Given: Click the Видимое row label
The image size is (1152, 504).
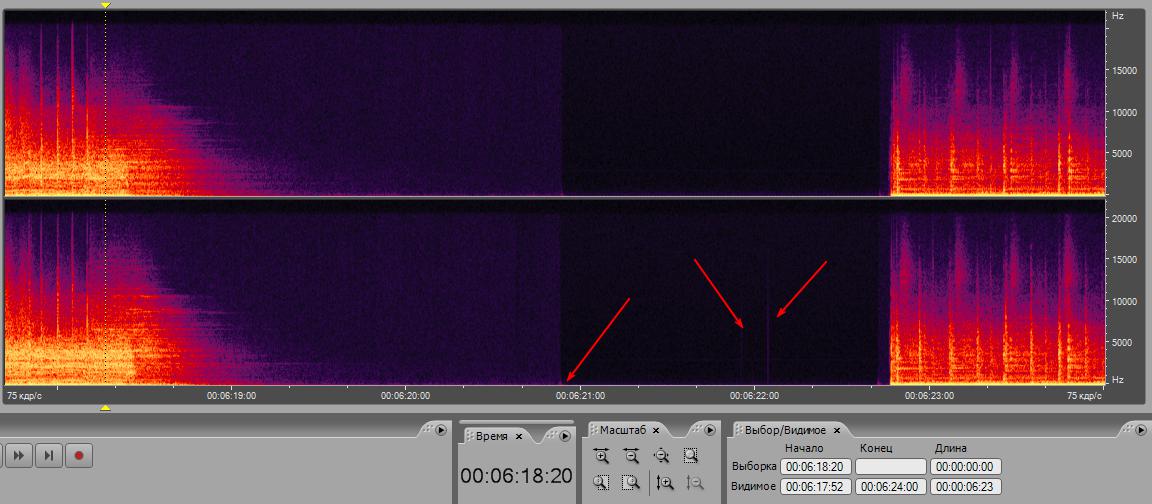Looking at the screenshot, I should coord(755,486).
